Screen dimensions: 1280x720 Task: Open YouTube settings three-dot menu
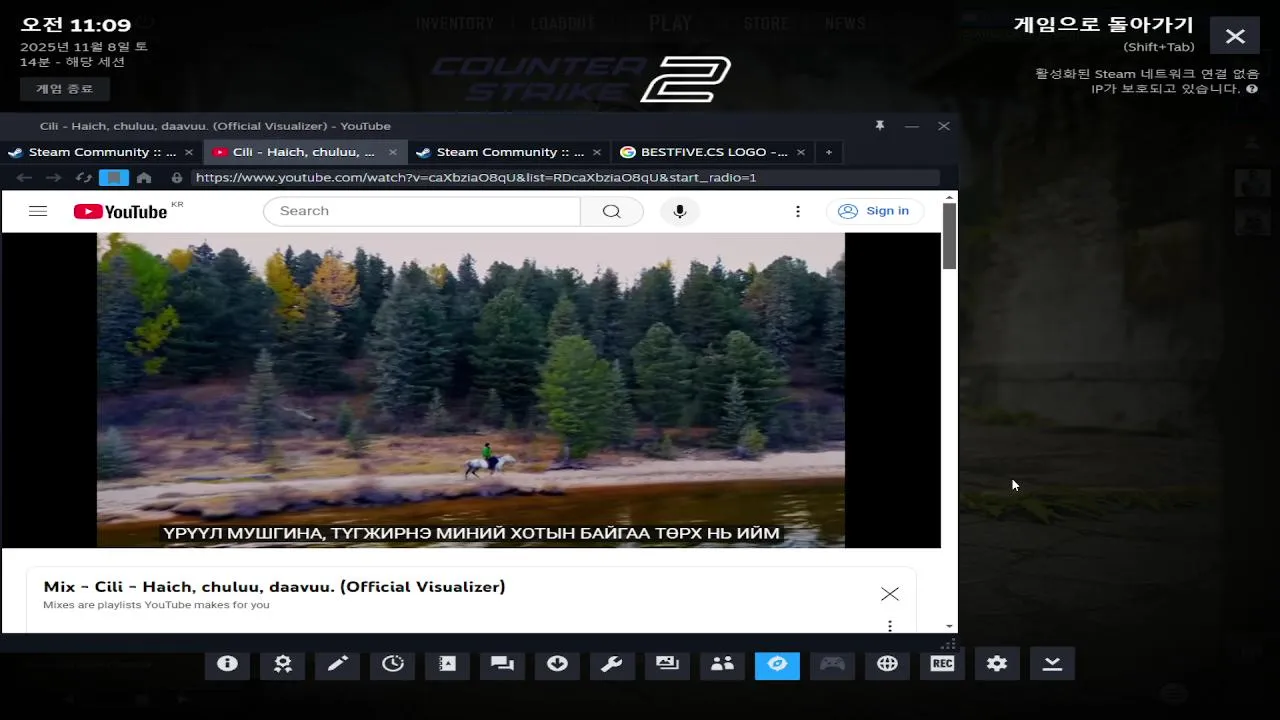coord(798,211)
